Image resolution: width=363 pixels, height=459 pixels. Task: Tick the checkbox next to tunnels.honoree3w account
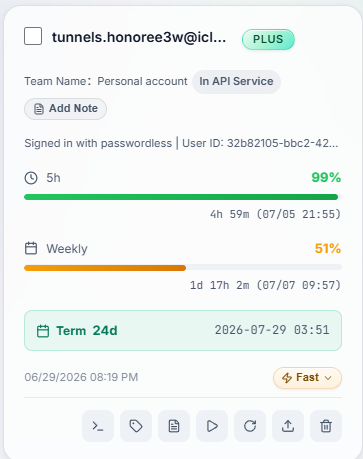pyautogui.click(x=33, y=36)
